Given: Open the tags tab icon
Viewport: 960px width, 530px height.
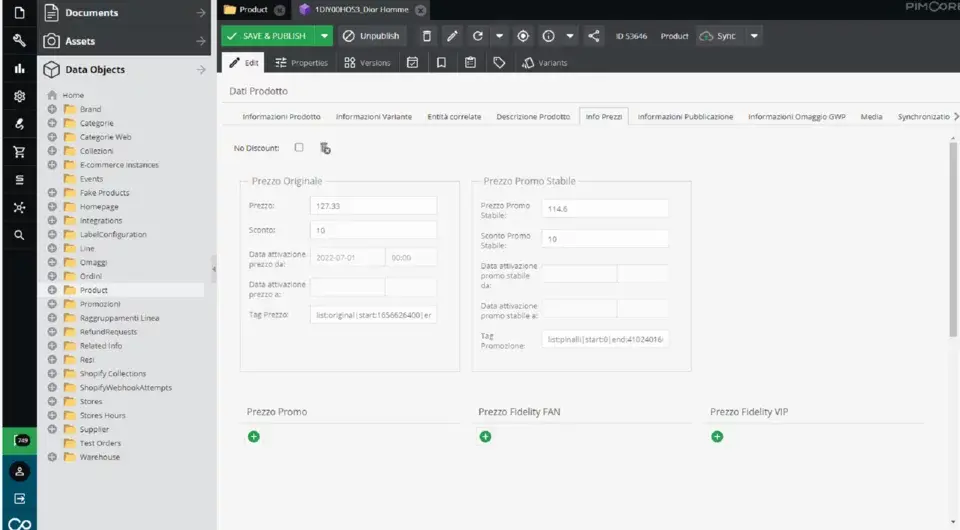Looking at the screenshot, I should tap(499, 62).
